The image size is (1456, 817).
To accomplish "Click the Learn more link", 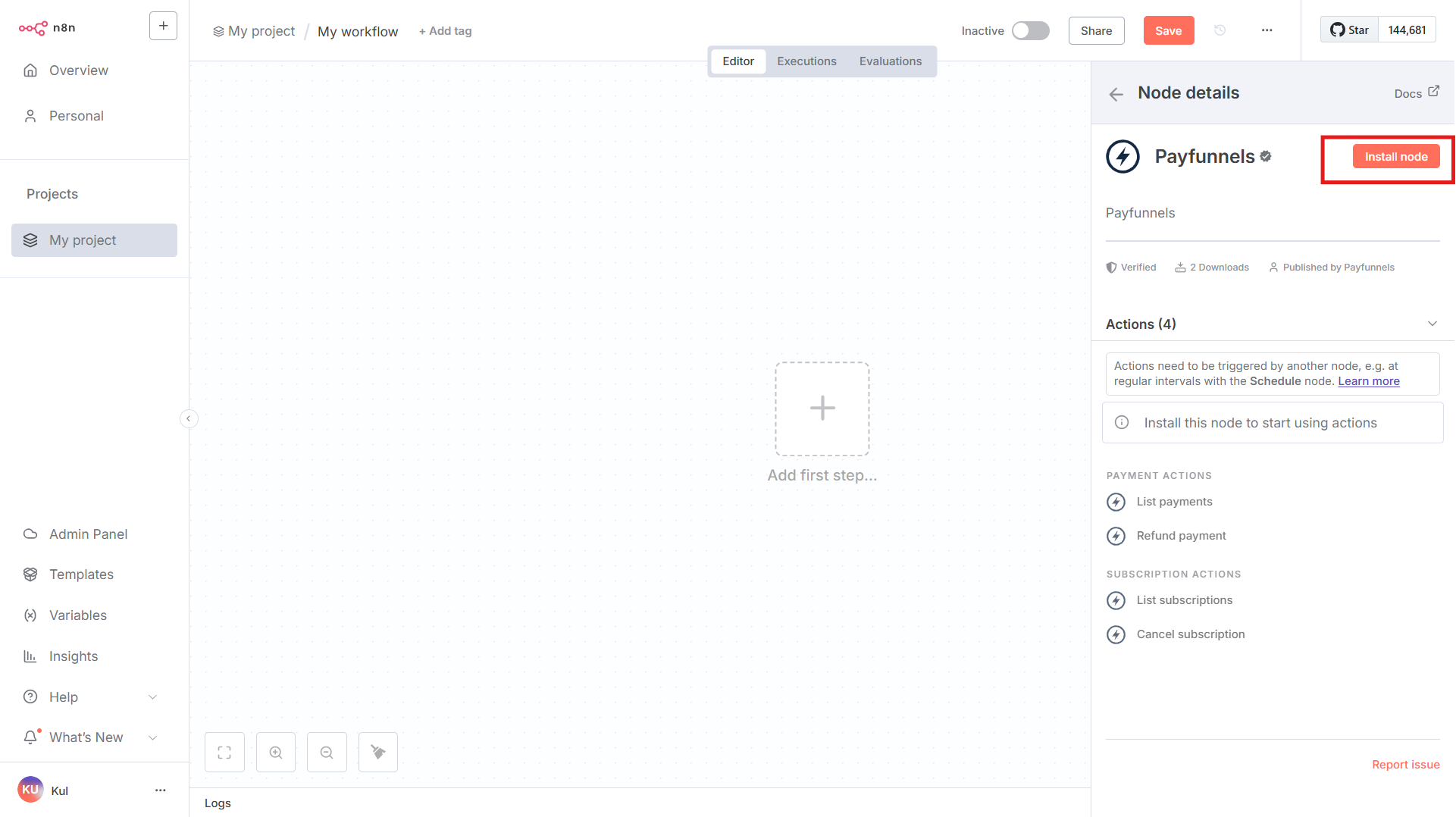I will coord(1368,381).
